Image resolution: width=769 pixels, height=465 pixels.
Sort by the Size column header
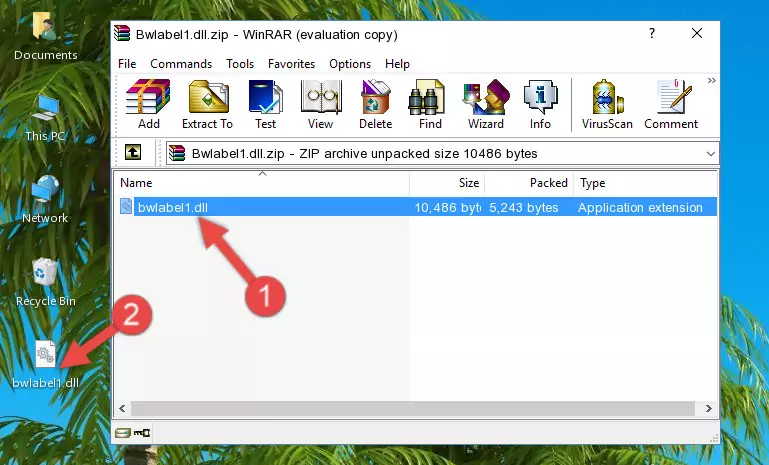pyautogui.click(x=447, y=183)
